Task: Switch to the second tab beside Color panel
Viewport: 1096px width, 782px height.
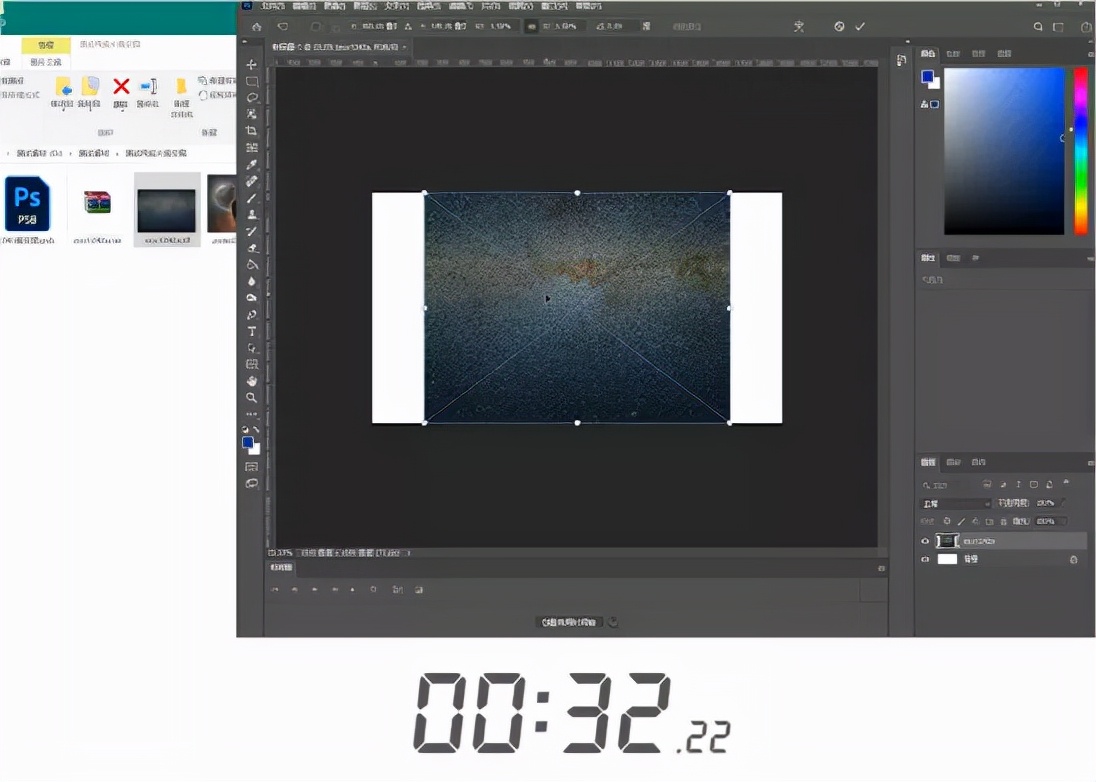Action: click(953, 53)
